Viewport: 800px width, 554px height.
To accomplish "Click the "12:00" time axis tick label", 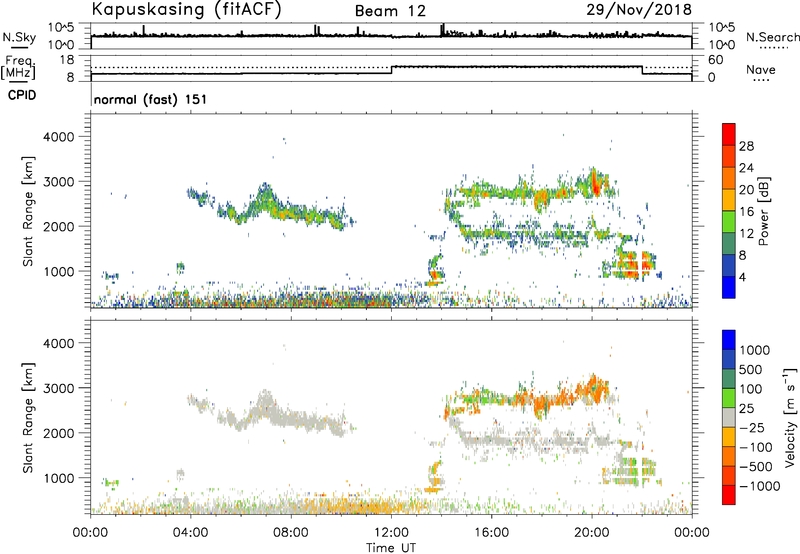I will coord(391,533).
